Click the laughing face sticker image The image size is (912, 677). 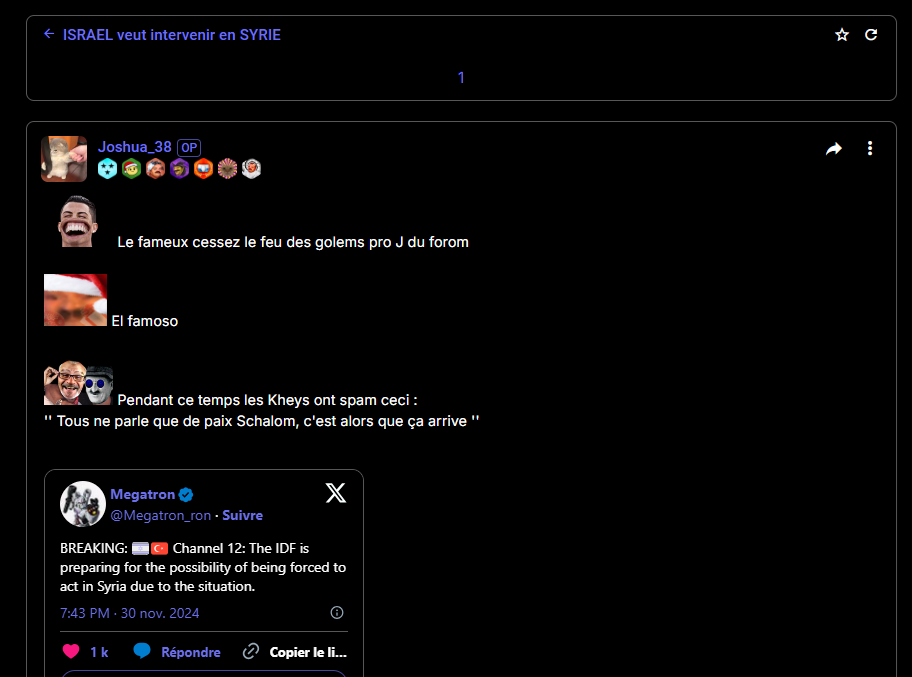click(77, 222)
